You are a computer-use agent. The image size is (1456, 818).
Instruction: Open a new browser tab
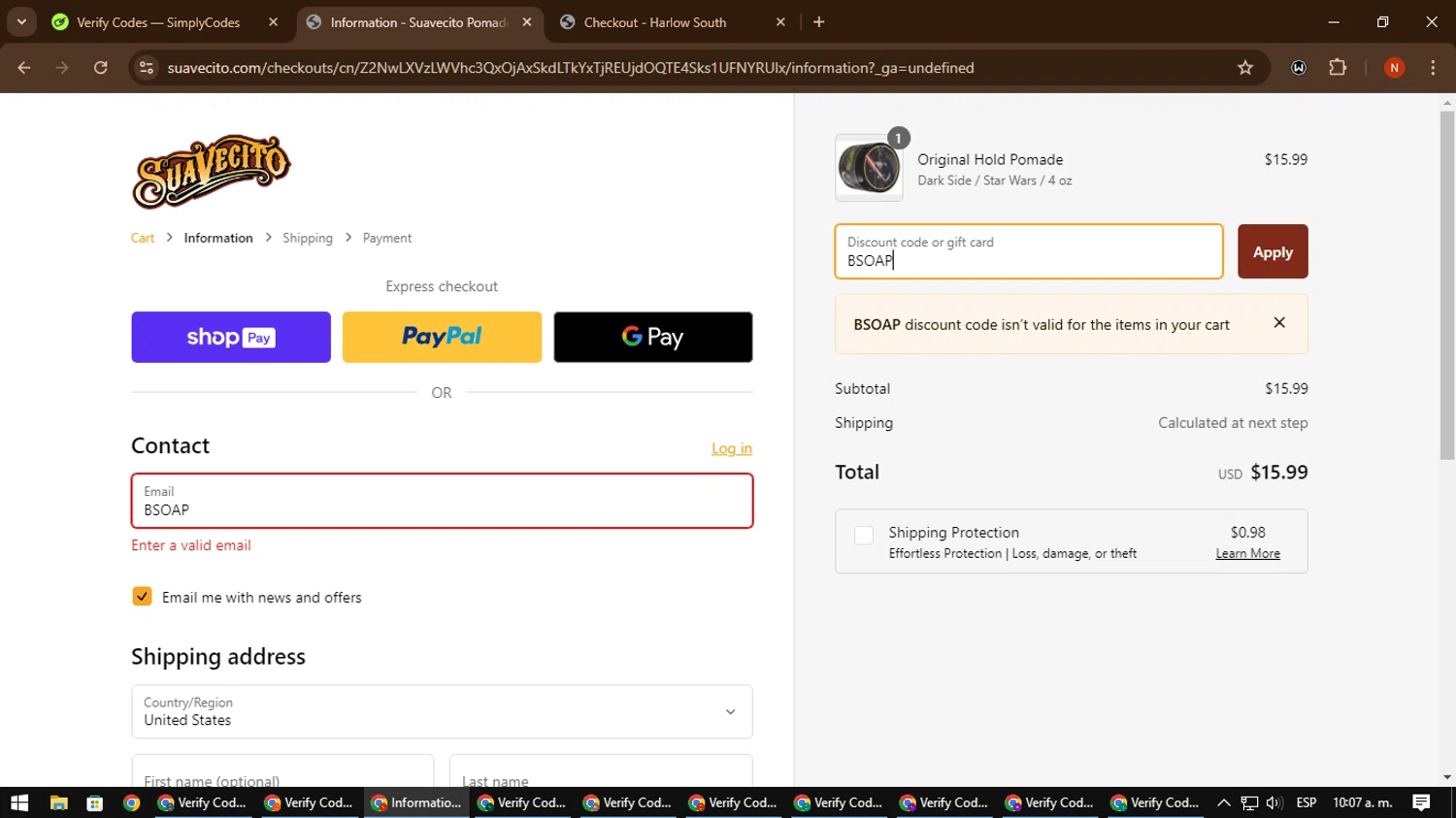coord(819,22)
